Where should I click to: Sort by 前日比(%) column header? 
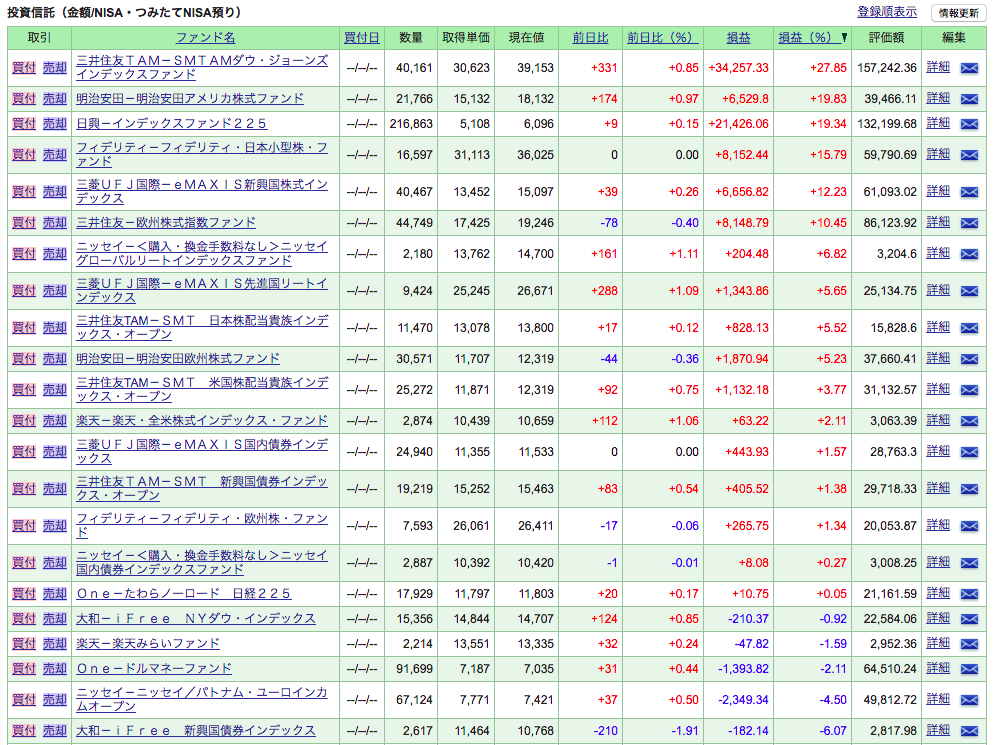click(x=662, y=37)
